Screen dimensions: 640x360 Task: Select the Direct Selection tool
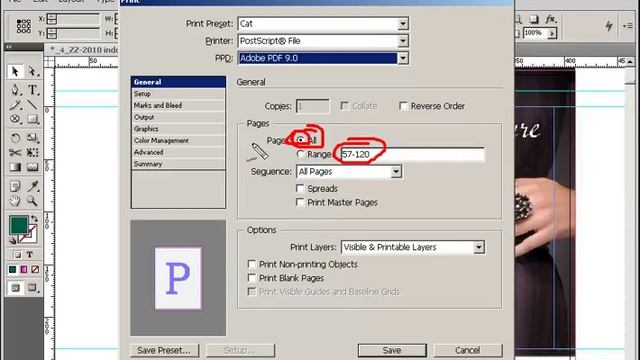pos(32,71)
